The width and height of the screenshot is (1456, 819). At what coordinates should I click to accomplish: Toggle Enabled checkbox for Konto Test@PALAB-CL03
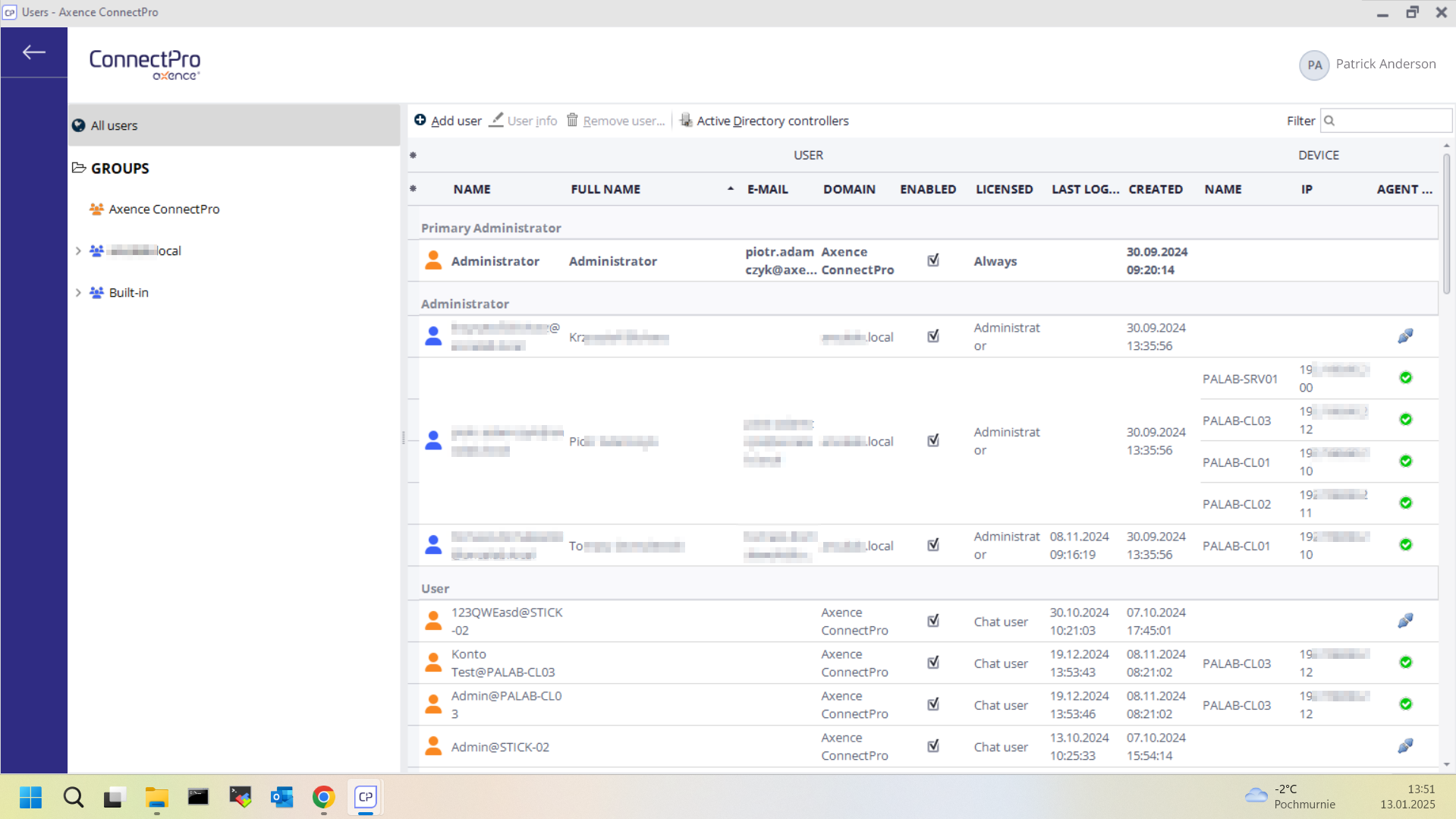933,663
